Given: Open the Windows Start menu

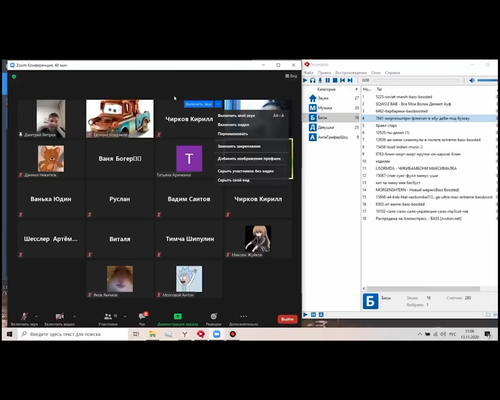Looking at the screenshot, I should tap(9, 334).
